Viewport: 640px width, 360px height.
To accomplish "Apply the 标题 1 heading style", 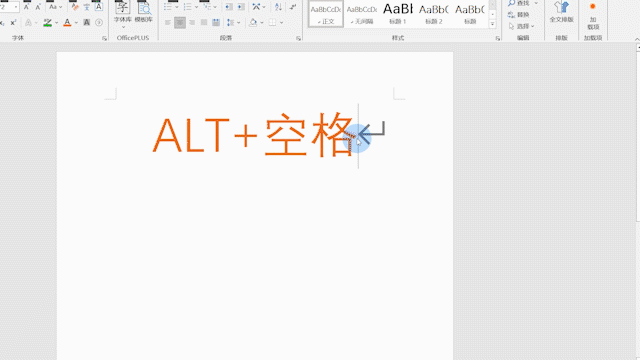I will (x=398, y=14).
